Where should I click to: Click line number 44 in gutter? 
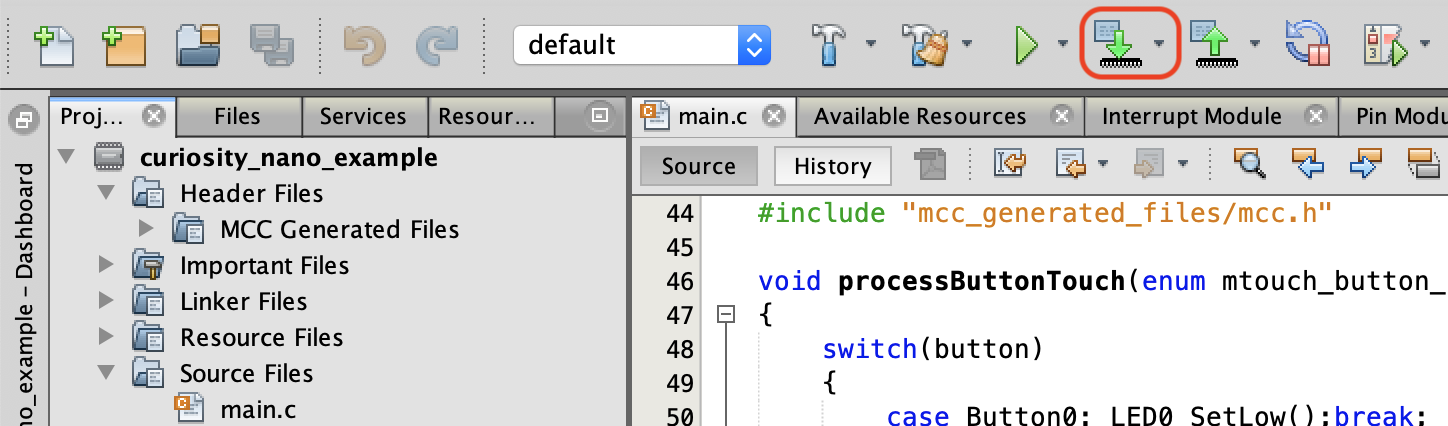(x=679, y=214)
